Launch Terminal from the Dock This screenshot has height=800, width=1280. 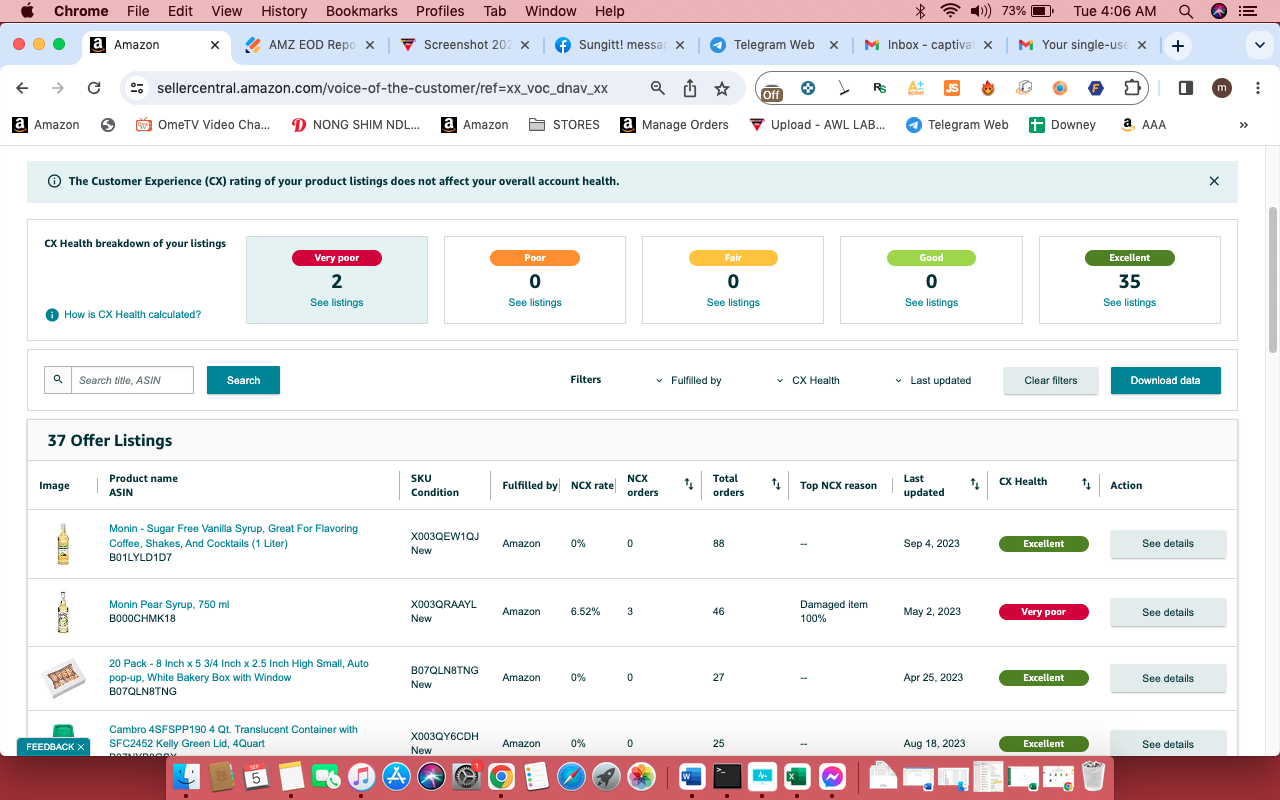click(x=727, y=776)
